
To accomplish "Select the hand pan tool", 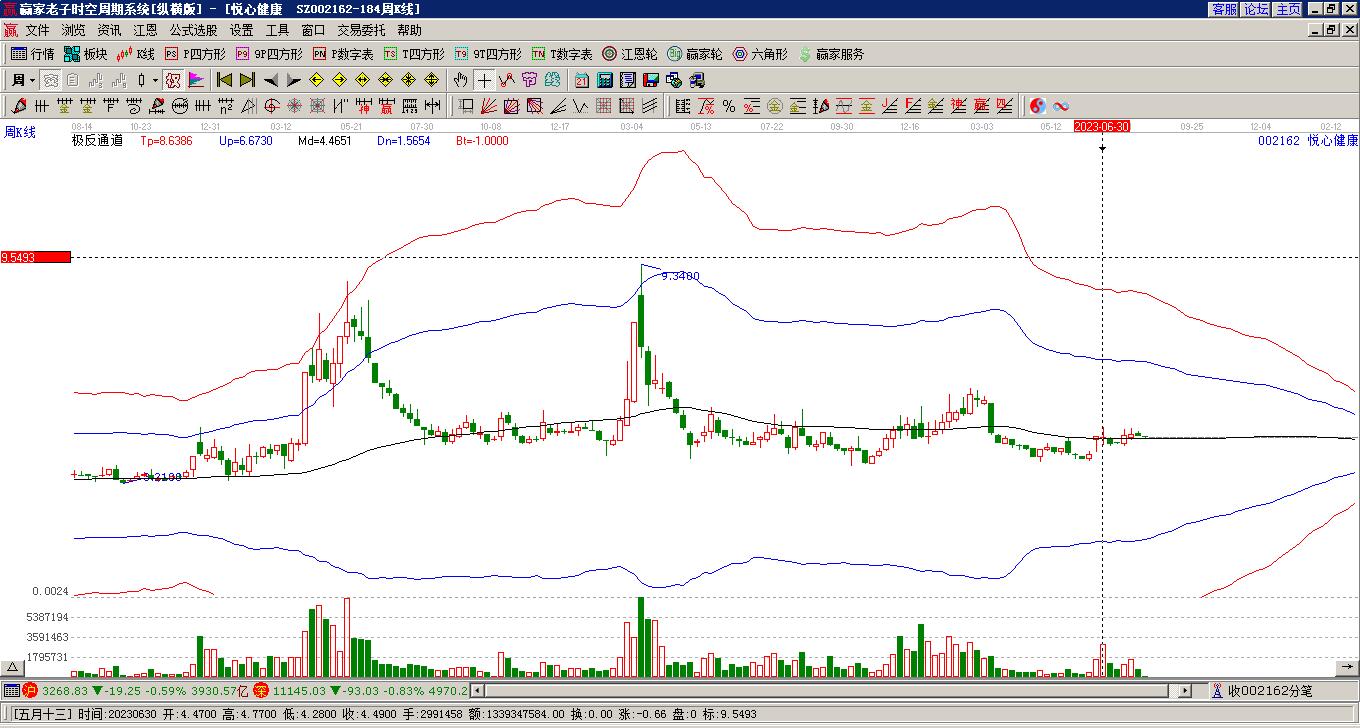I will coord(460,80).
